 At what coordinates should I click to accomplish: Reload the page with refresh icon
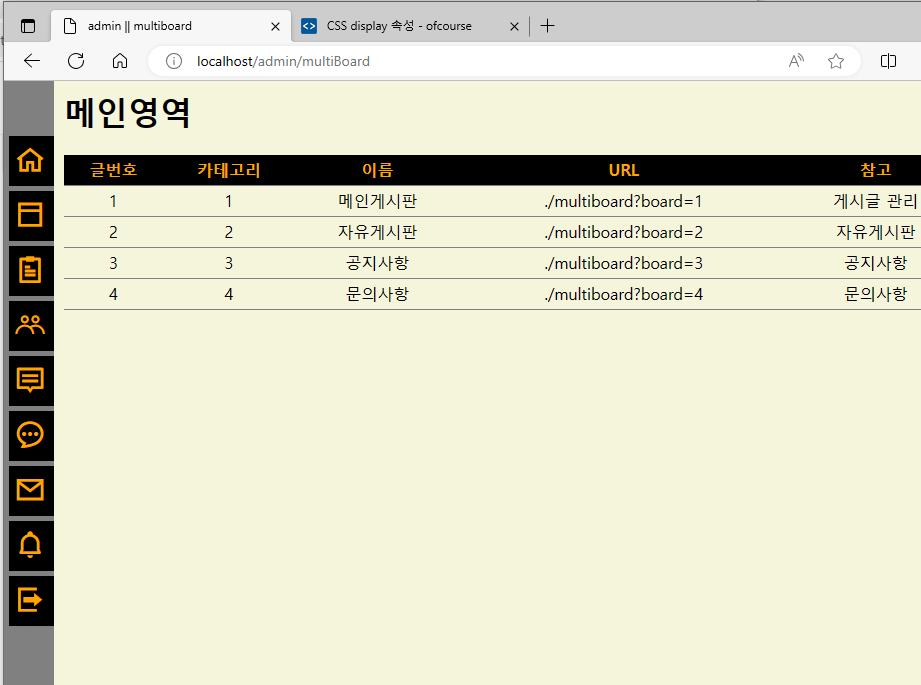pos(76,61)
